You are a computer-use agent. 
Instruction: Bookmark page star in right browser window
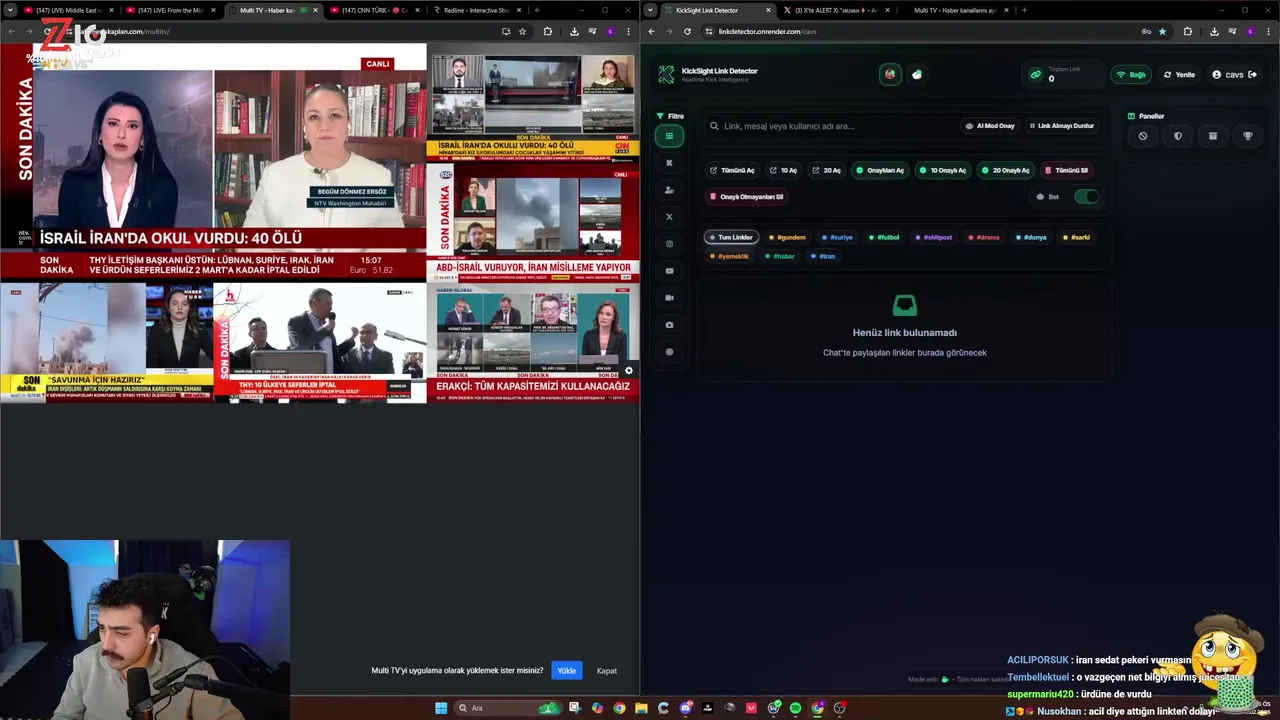pyautogui.click(x=1162, y=31)
